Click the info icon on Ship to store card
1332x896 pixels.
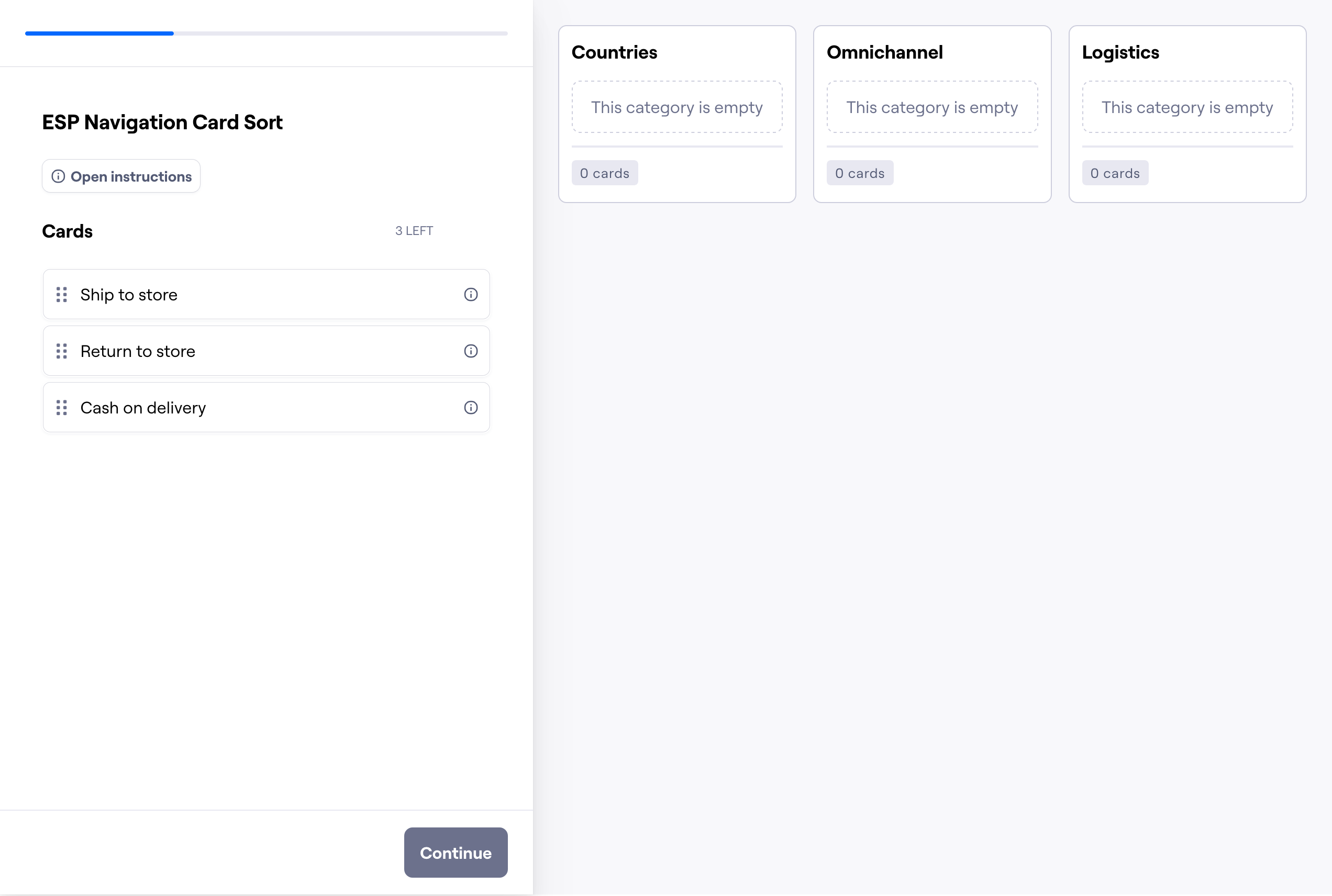click(471, 294)
